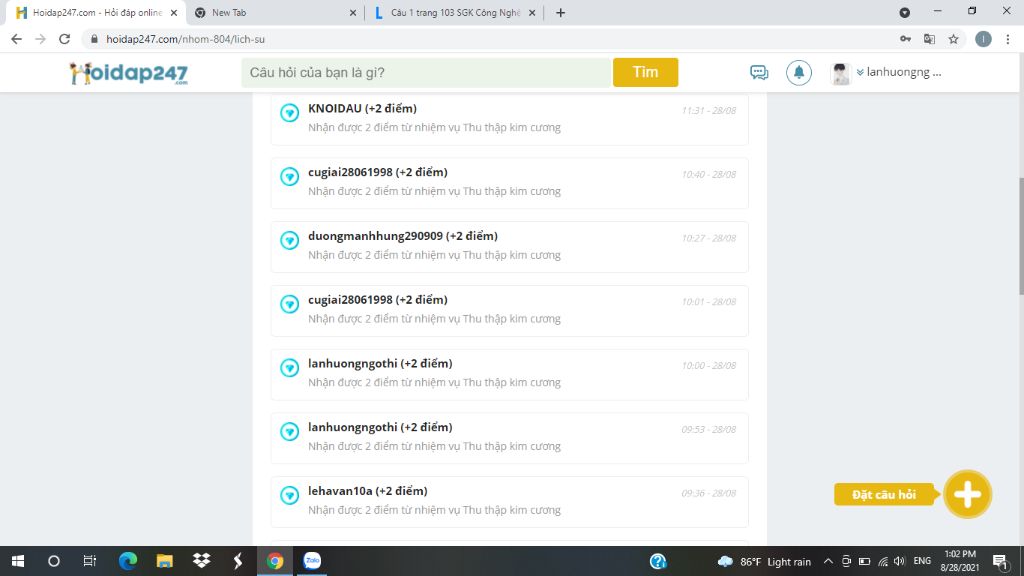Click the diamond icon beside duongmanhhung290909
This screenshot has height=576, width=1024.
(x=289, y=240)
